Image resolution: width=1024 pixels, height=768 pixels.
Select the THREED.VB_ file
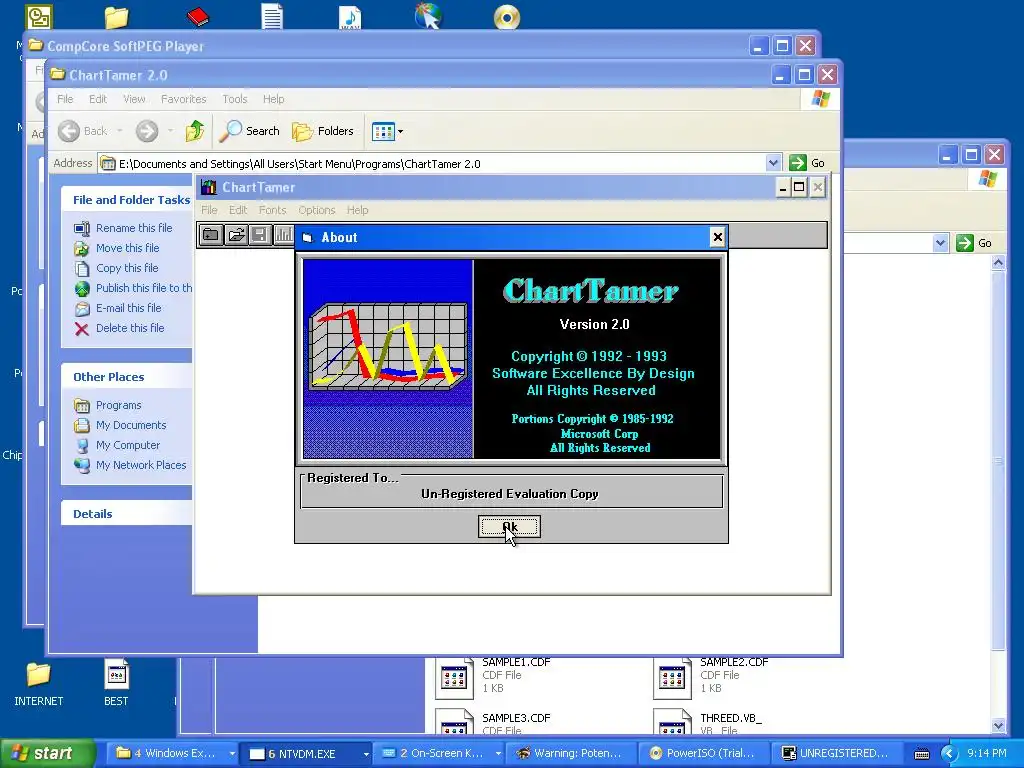708,722
